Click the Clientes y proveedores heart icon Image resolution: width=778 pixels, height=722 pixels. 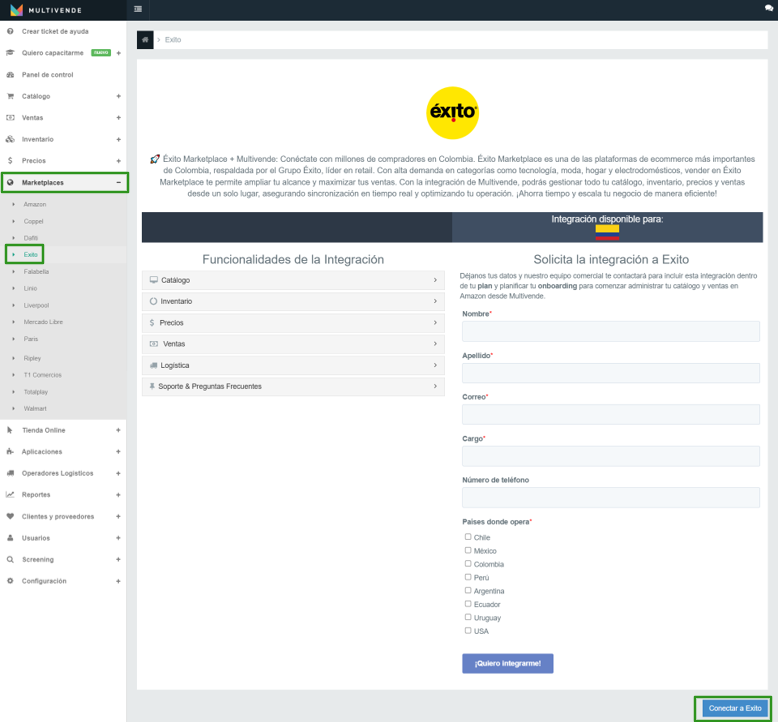tap(10, 517)
